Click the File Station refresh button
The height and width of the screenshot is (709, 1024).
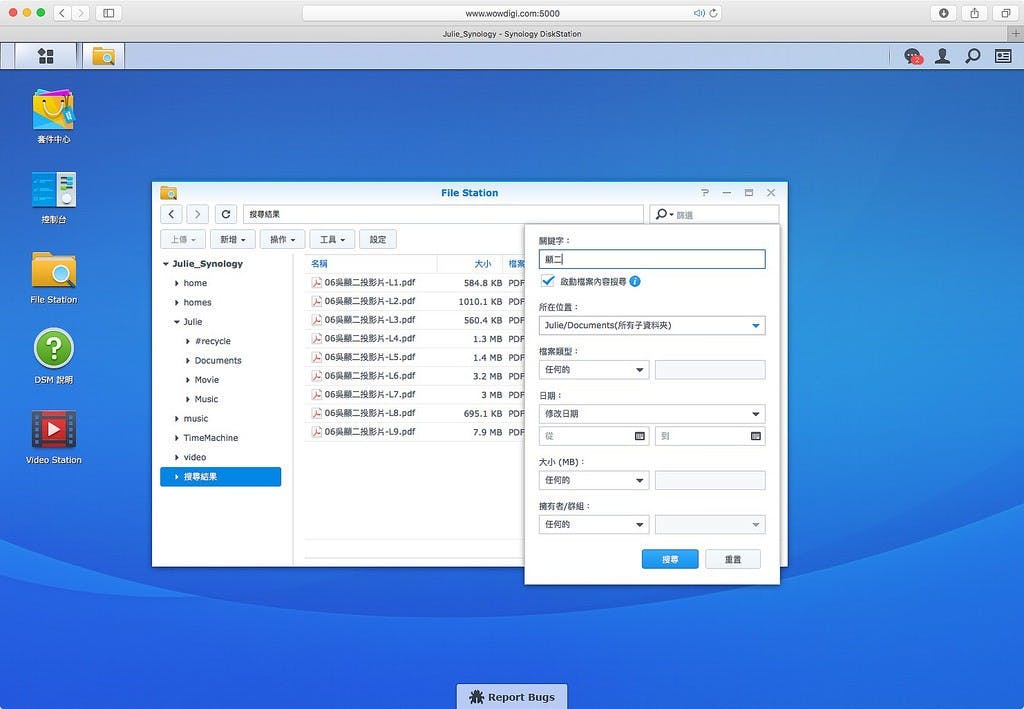click(x=226, y=214)
